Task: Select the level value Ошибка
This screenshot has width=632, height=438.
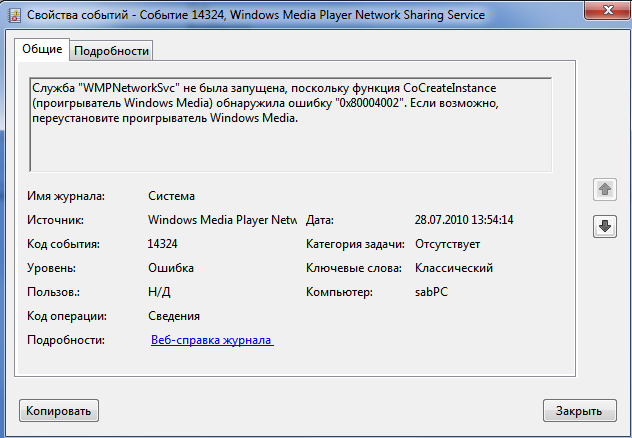Action: tap(171, 268)
